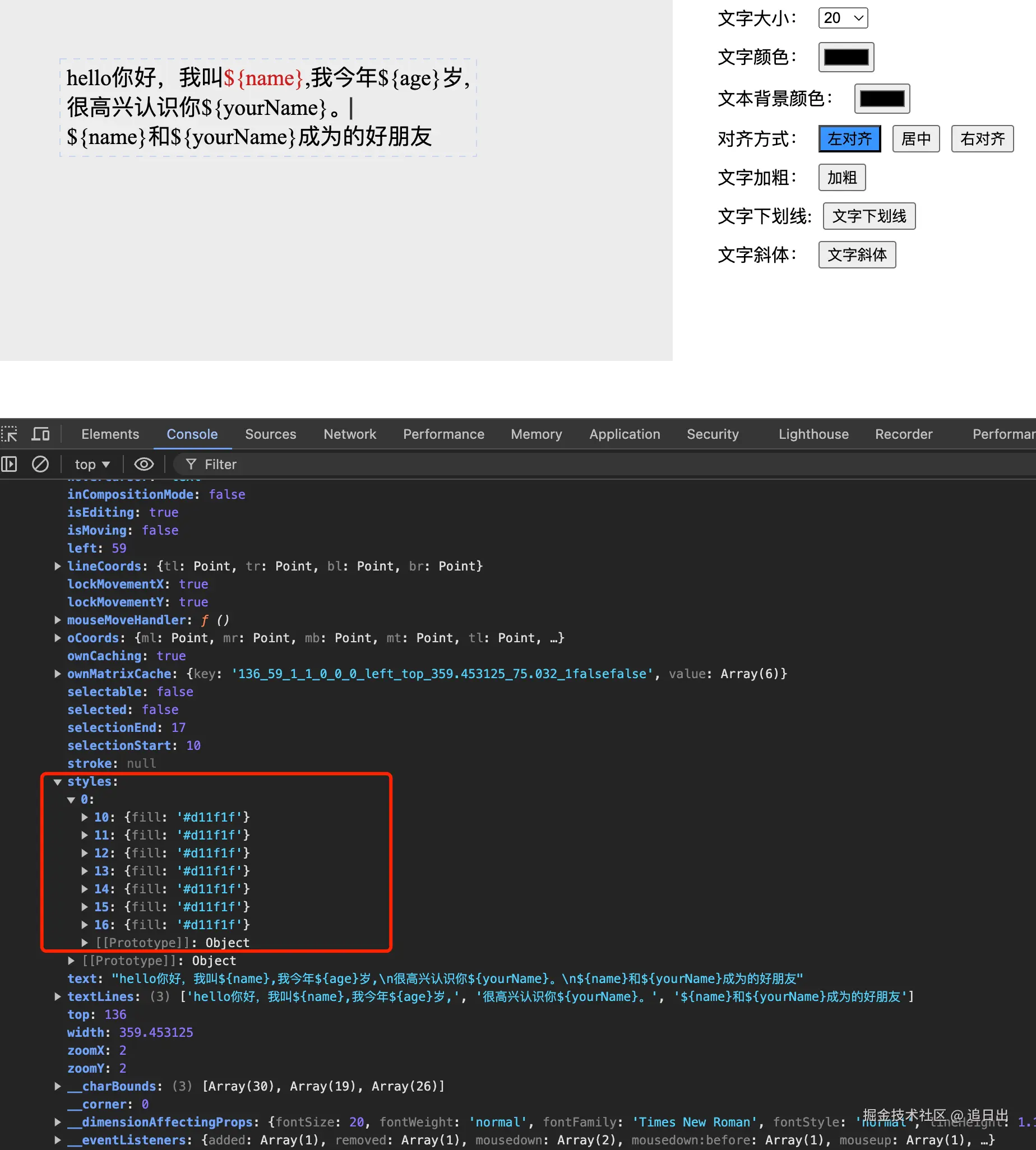Expand the textLines array
Screen dimensions: 1036x1150
tap(58, 997)
